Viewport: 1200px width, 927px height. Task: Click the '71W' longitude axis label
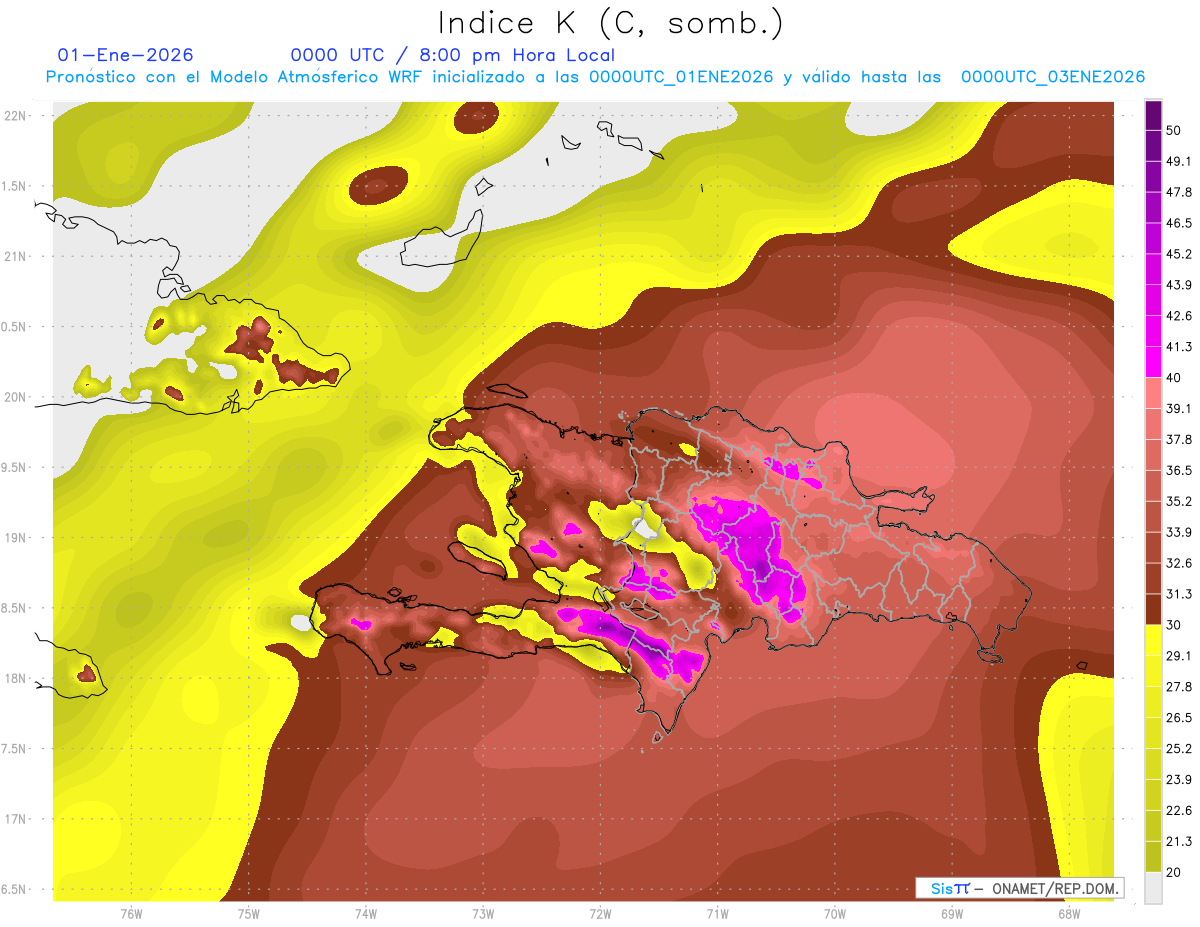click(717, 914)
